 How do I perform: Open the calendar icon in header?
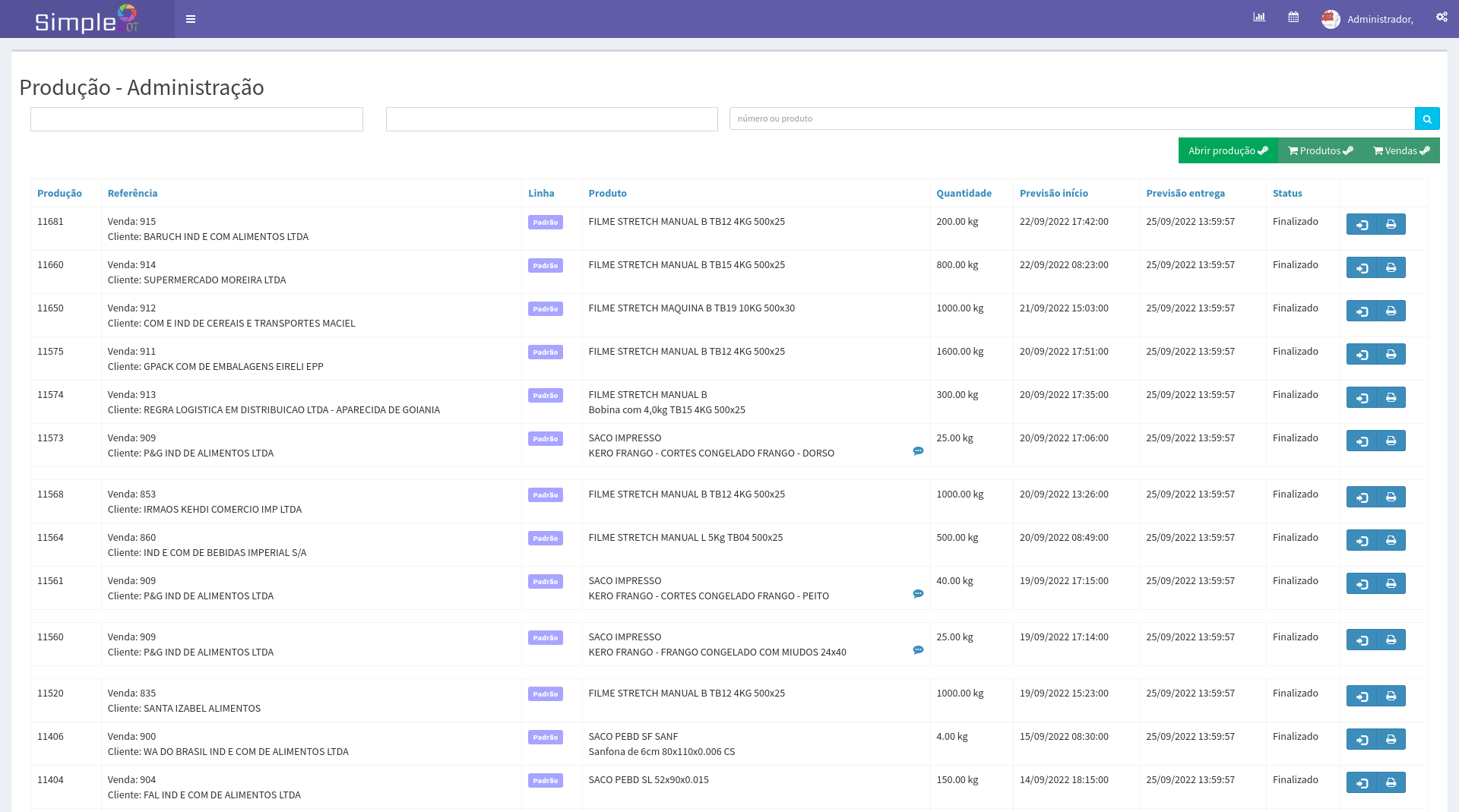[1293, 17]
